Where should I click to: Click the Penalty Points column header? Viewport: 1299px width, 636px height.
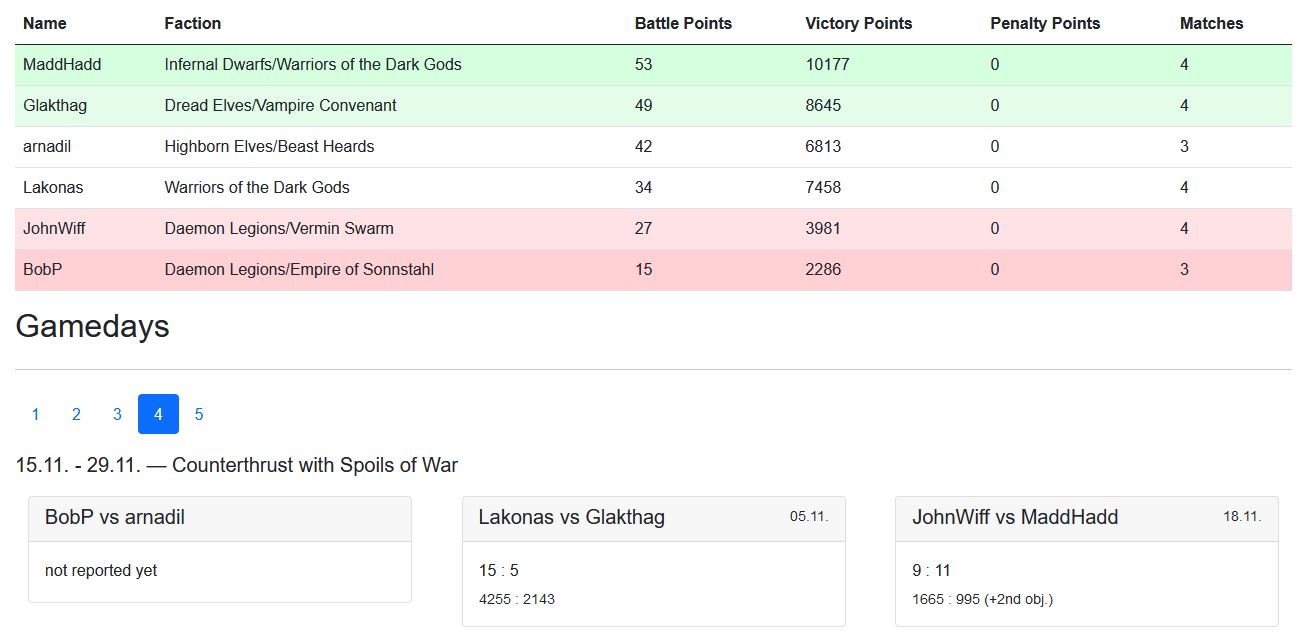[x=1045, y=23]
